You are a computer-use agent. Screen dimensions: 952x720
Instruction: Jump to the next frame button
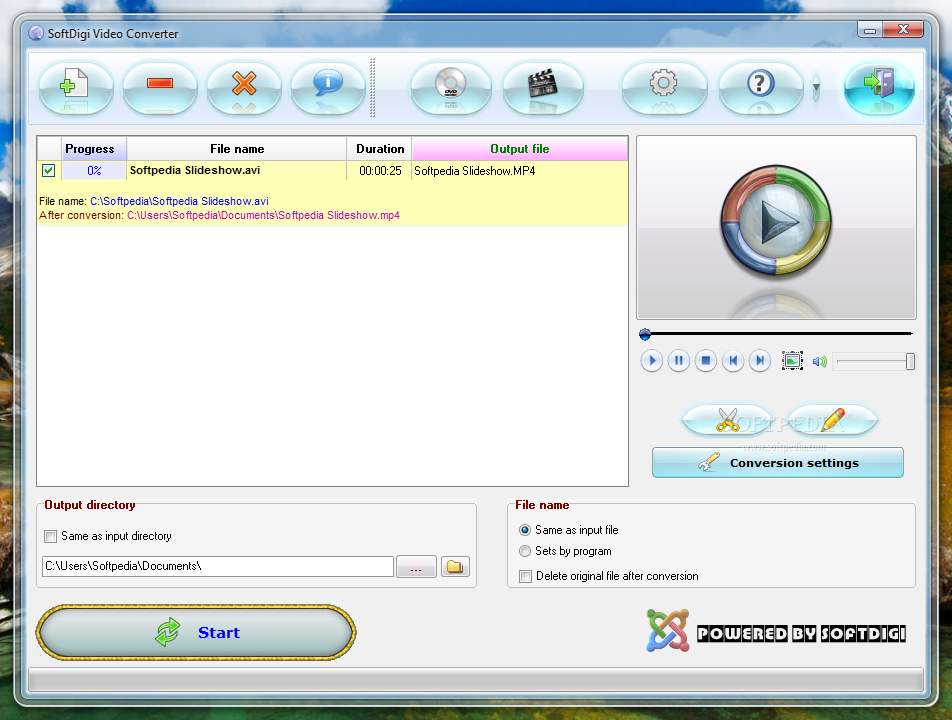coord(760,361)
